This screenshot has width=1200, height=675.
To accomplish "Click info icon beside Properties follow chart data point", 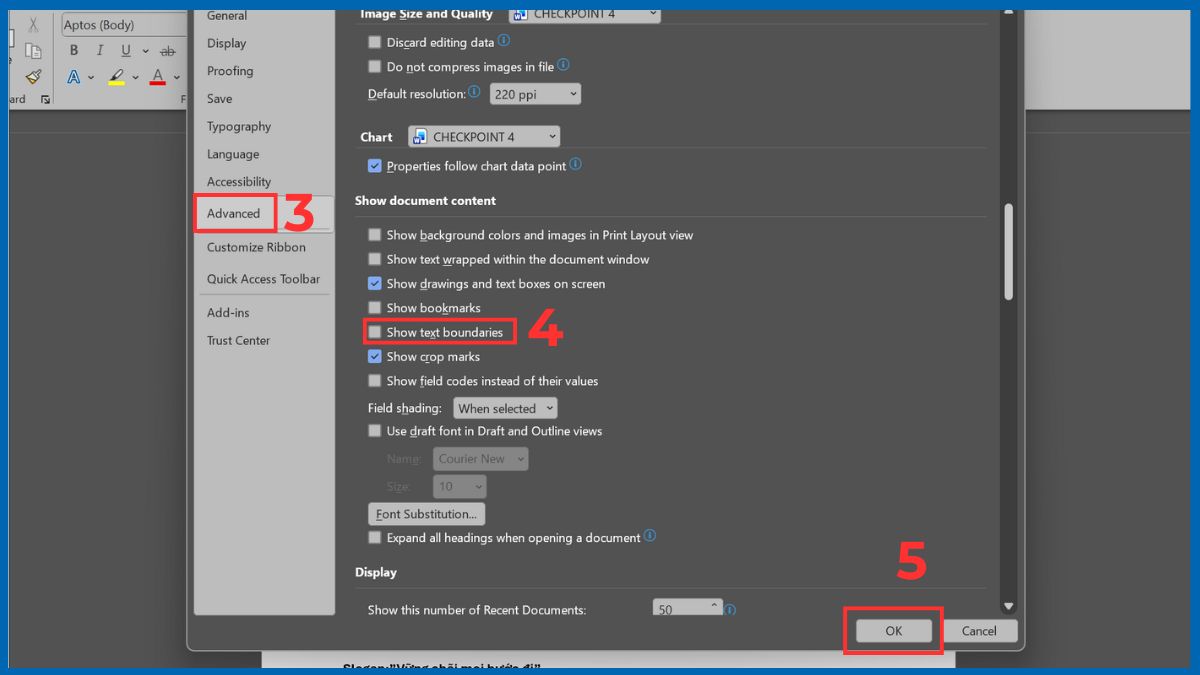I will tap(575, 165).
